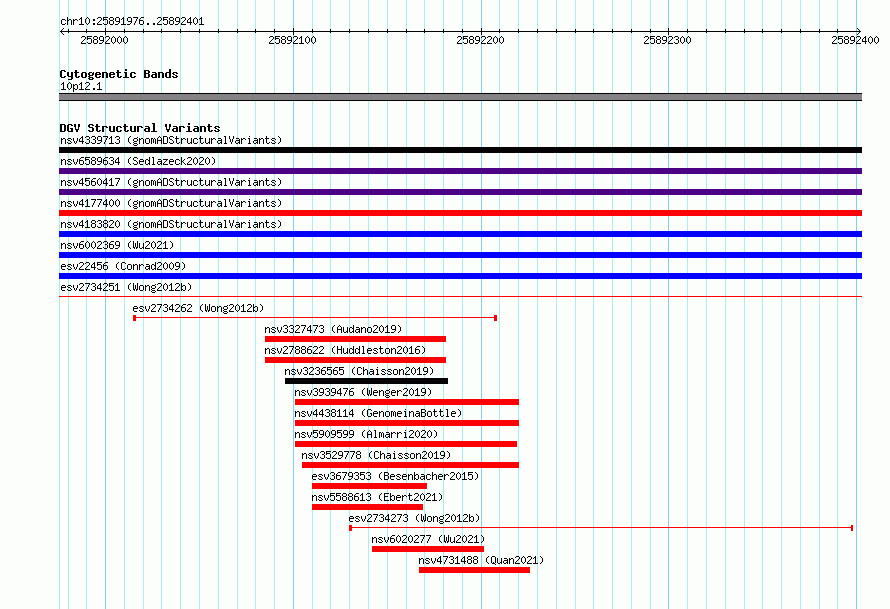Screen dimensions: 890x609
Task: Open variant nsv6002369 (Wu2021) label
Action: click(x=117, y=245)
